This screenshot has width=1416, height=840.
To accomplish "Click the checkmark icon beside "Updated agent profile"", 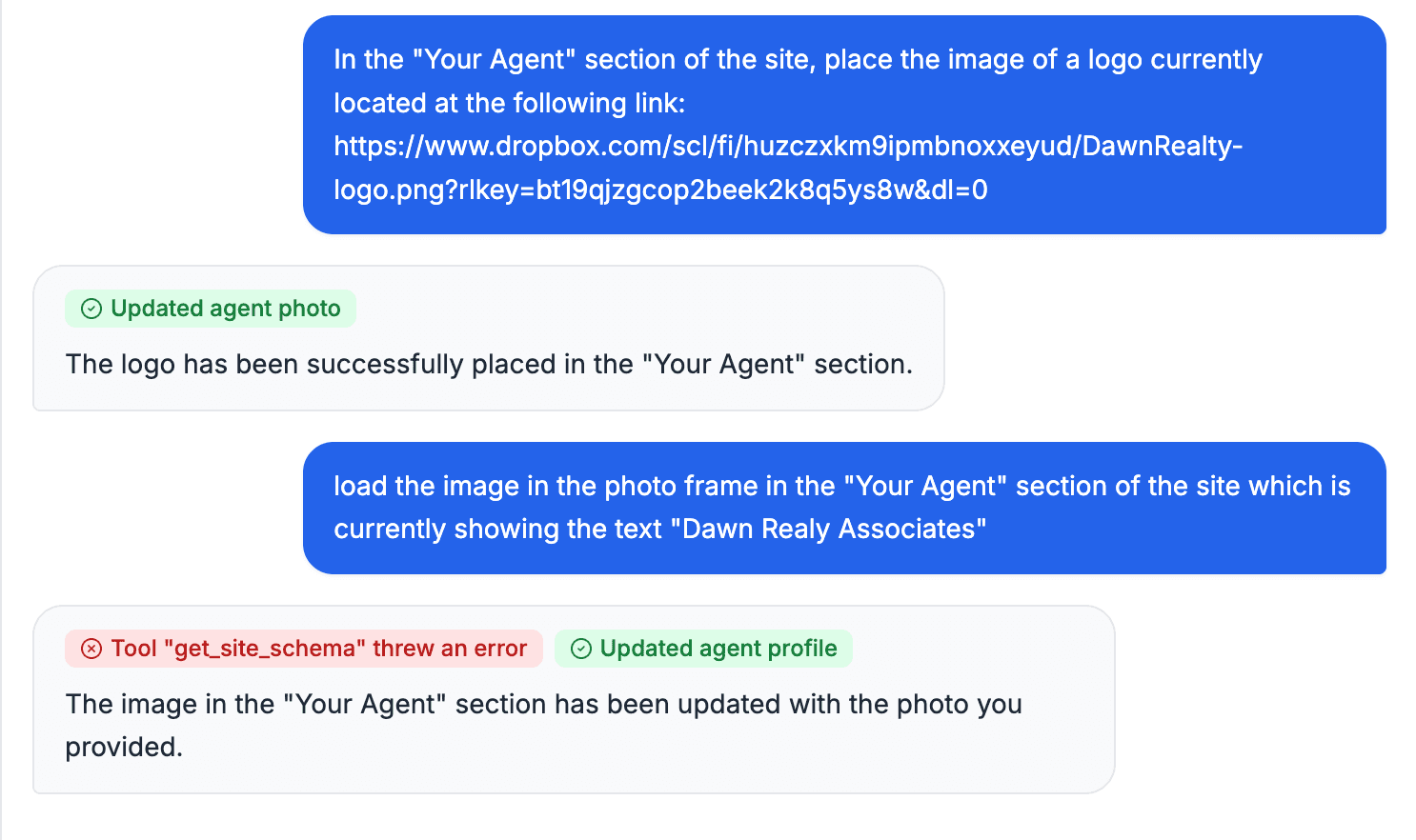I will pos(581,649).
